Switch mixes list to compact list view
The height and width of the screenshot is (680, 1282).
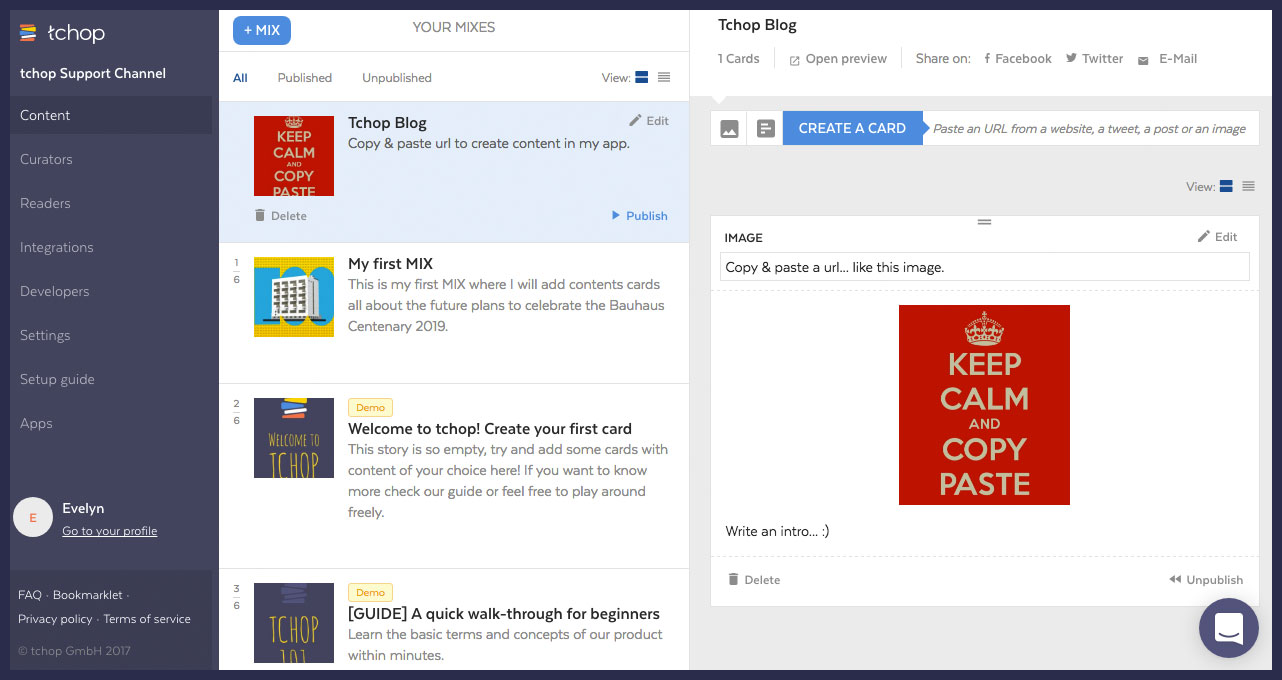[664, 77]
